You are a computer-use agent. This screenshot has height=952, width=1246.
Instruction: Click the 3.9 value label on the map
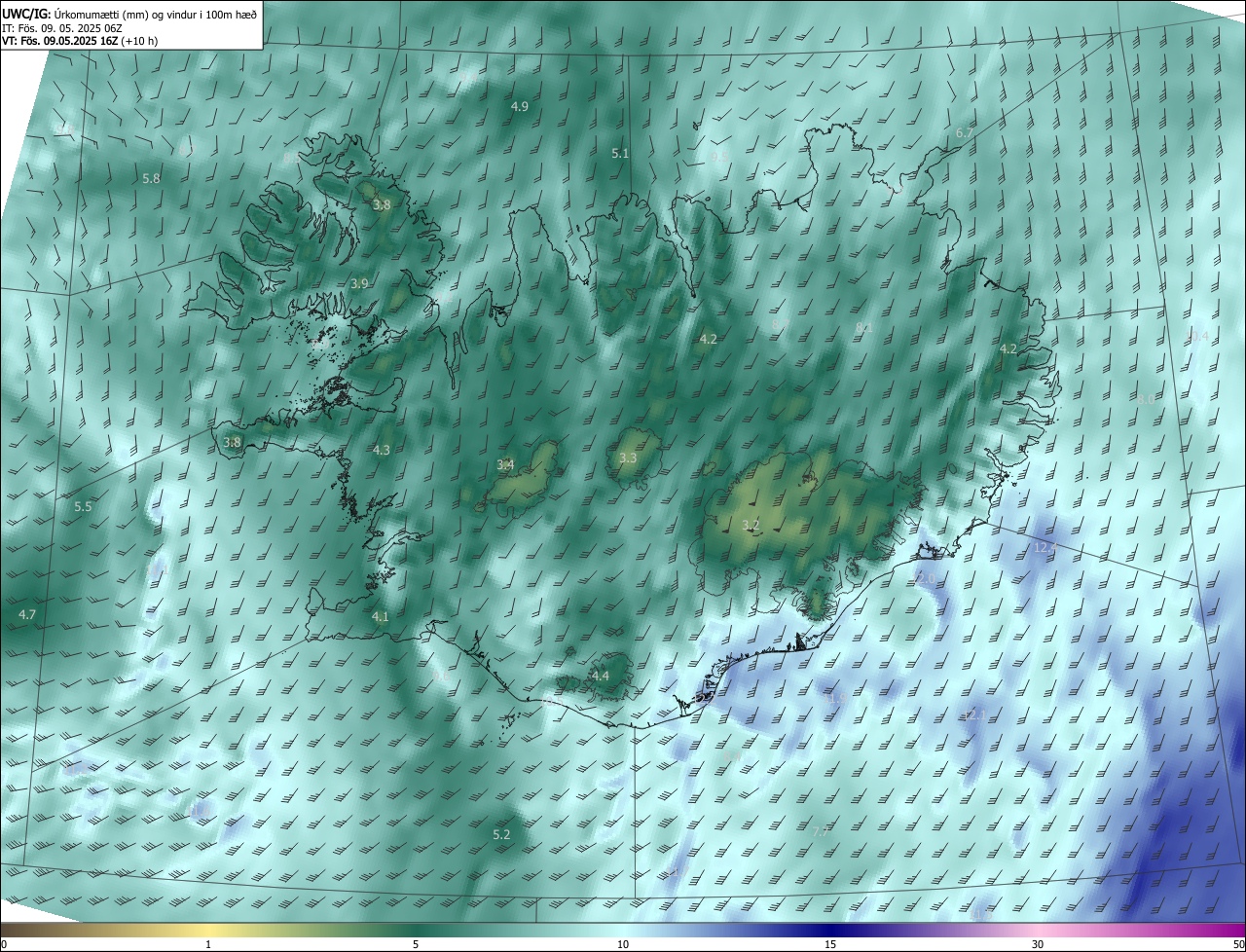point(359,283)
